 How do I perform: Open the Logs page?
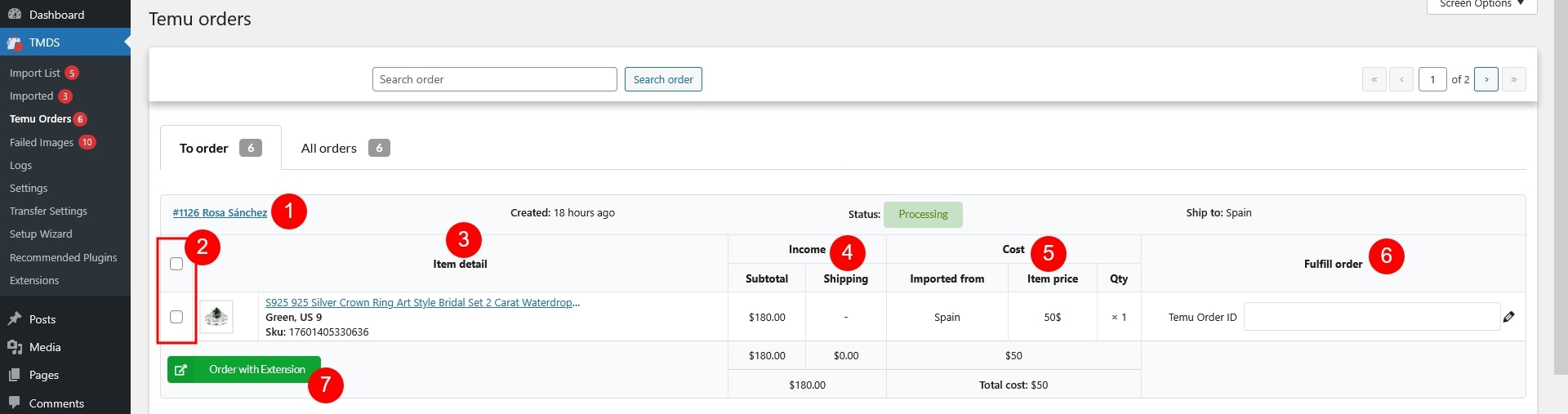(x=21, y=165)
